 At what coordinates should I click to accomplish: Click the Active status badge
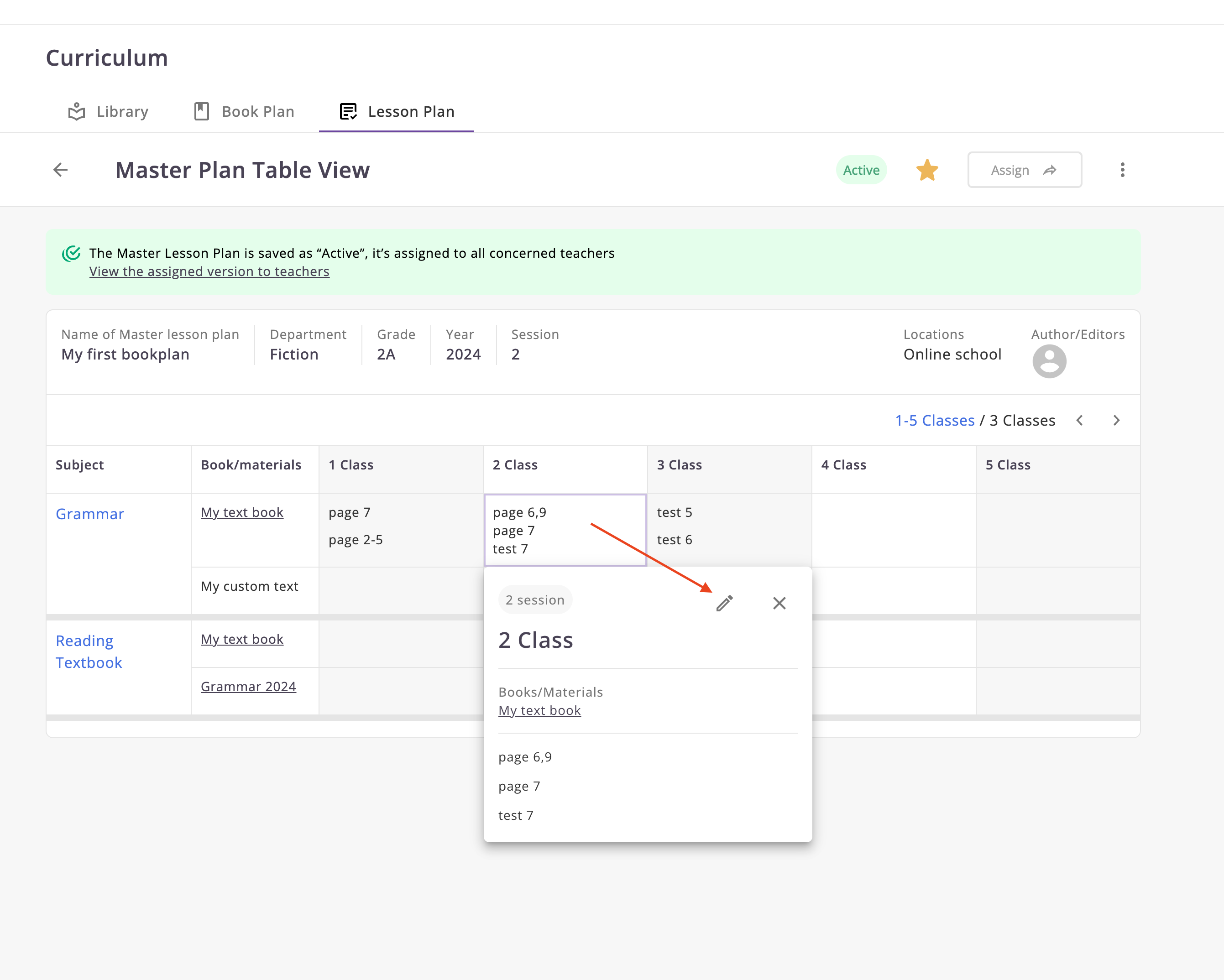[x=861, y=170]
